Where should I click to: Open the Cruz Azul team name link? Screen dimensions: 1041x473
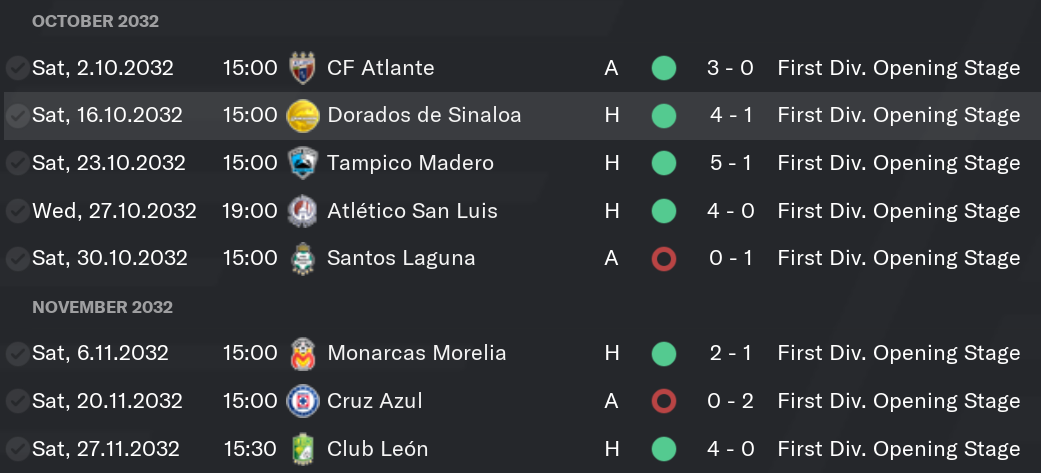click(x=375, y=401)
